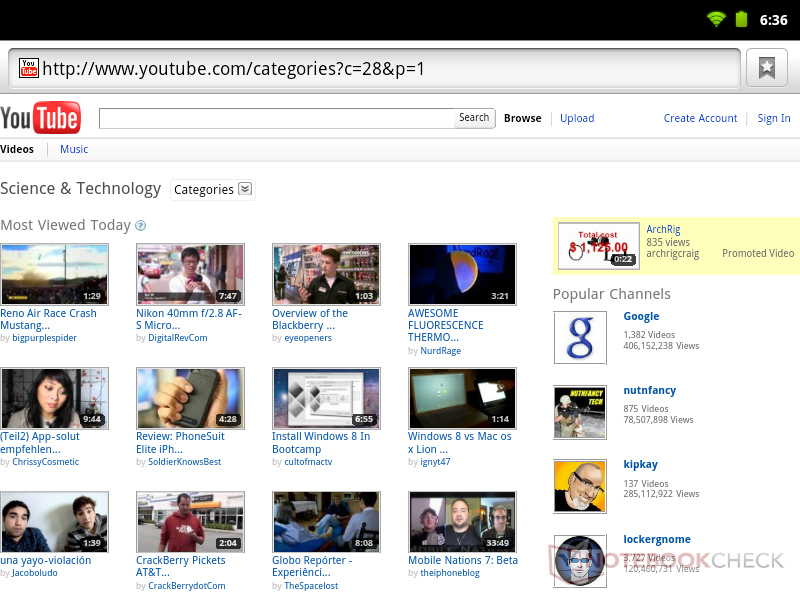The width and height of the screenshot is (800, 600).
Task: Click AWESOME FLUORESCENCE THERMO title
Action: click(445, 325)
